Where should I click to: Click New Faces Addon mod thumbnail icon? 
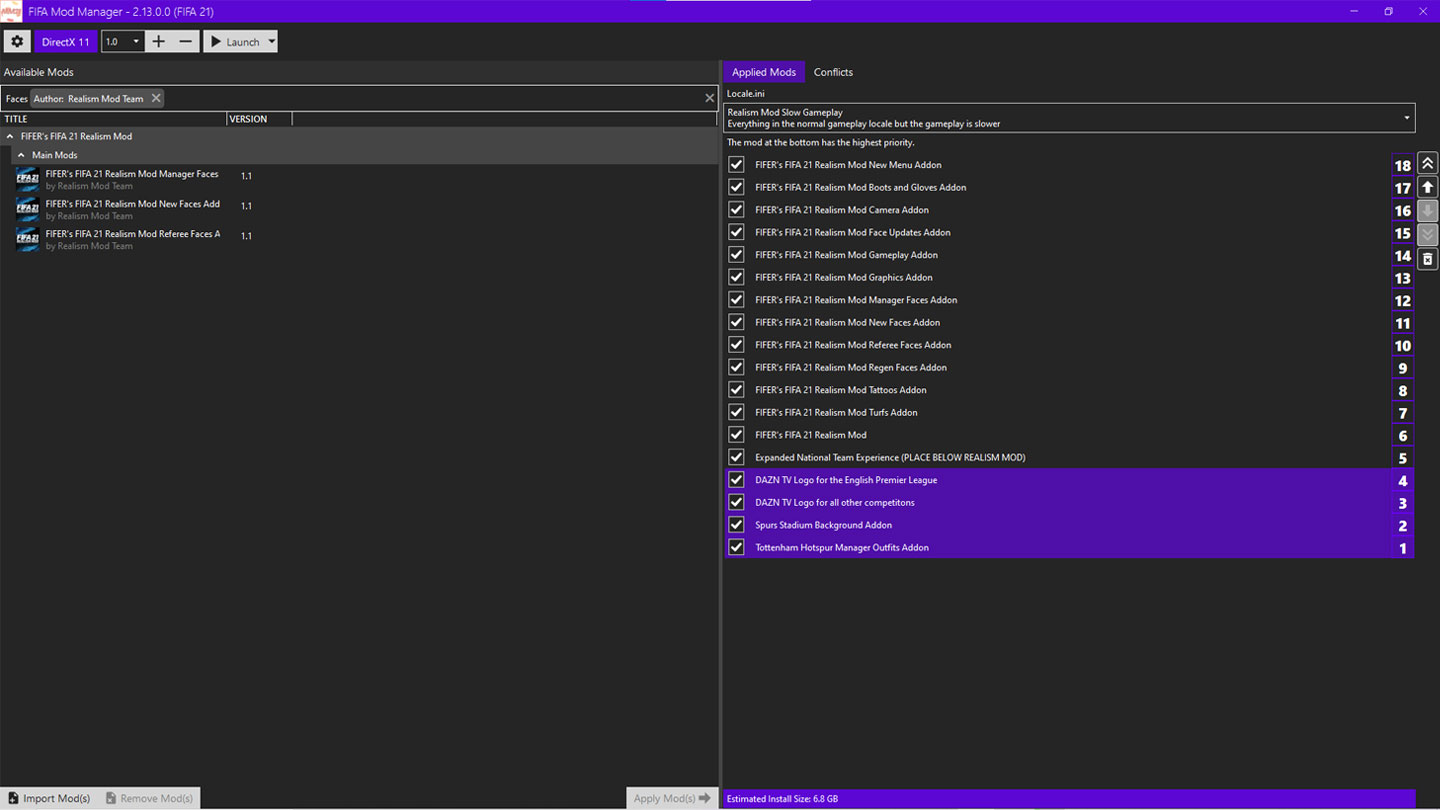(27, 209)
